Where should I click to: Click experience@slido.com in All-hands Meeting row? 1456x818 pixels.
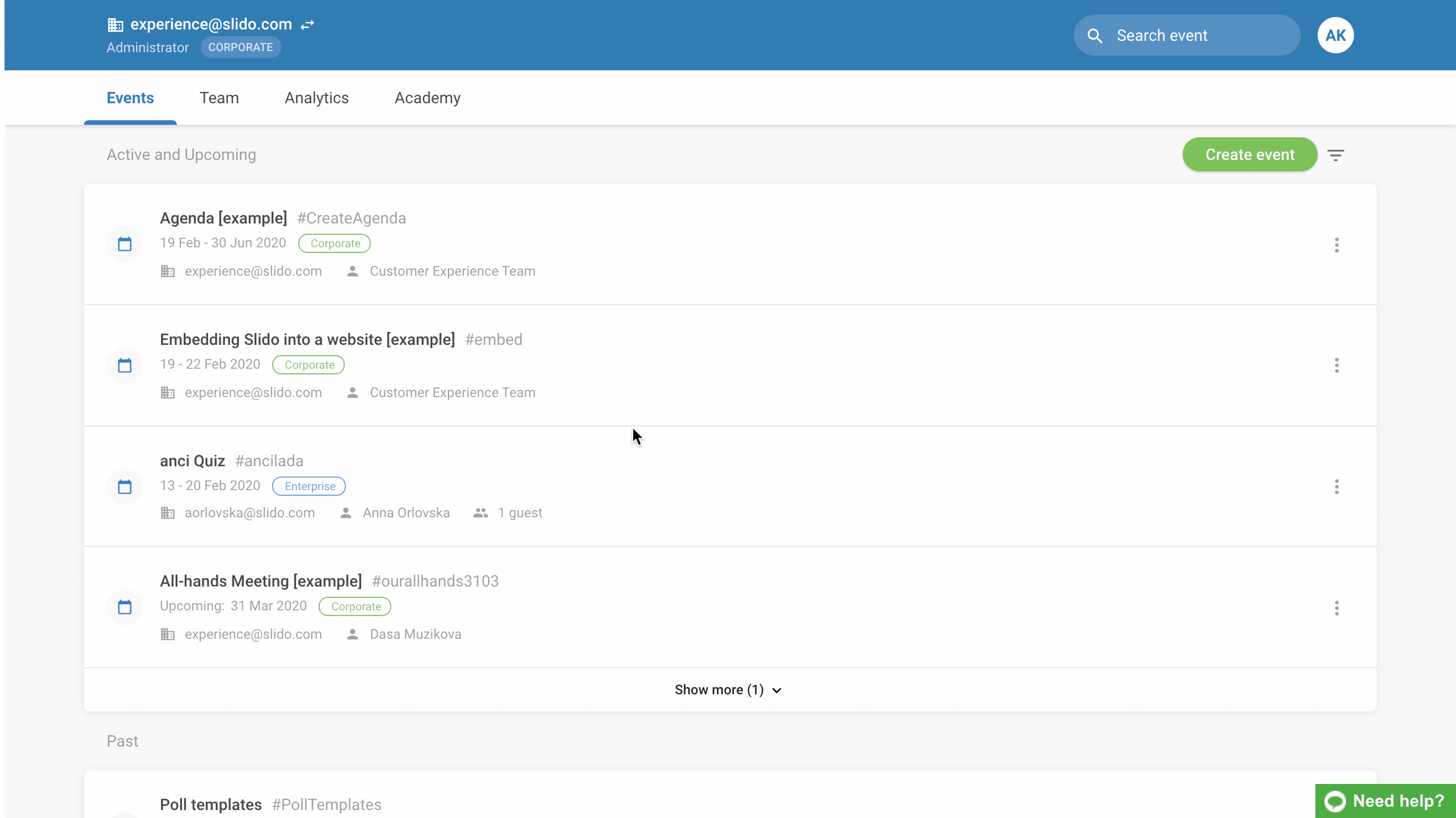253,634
